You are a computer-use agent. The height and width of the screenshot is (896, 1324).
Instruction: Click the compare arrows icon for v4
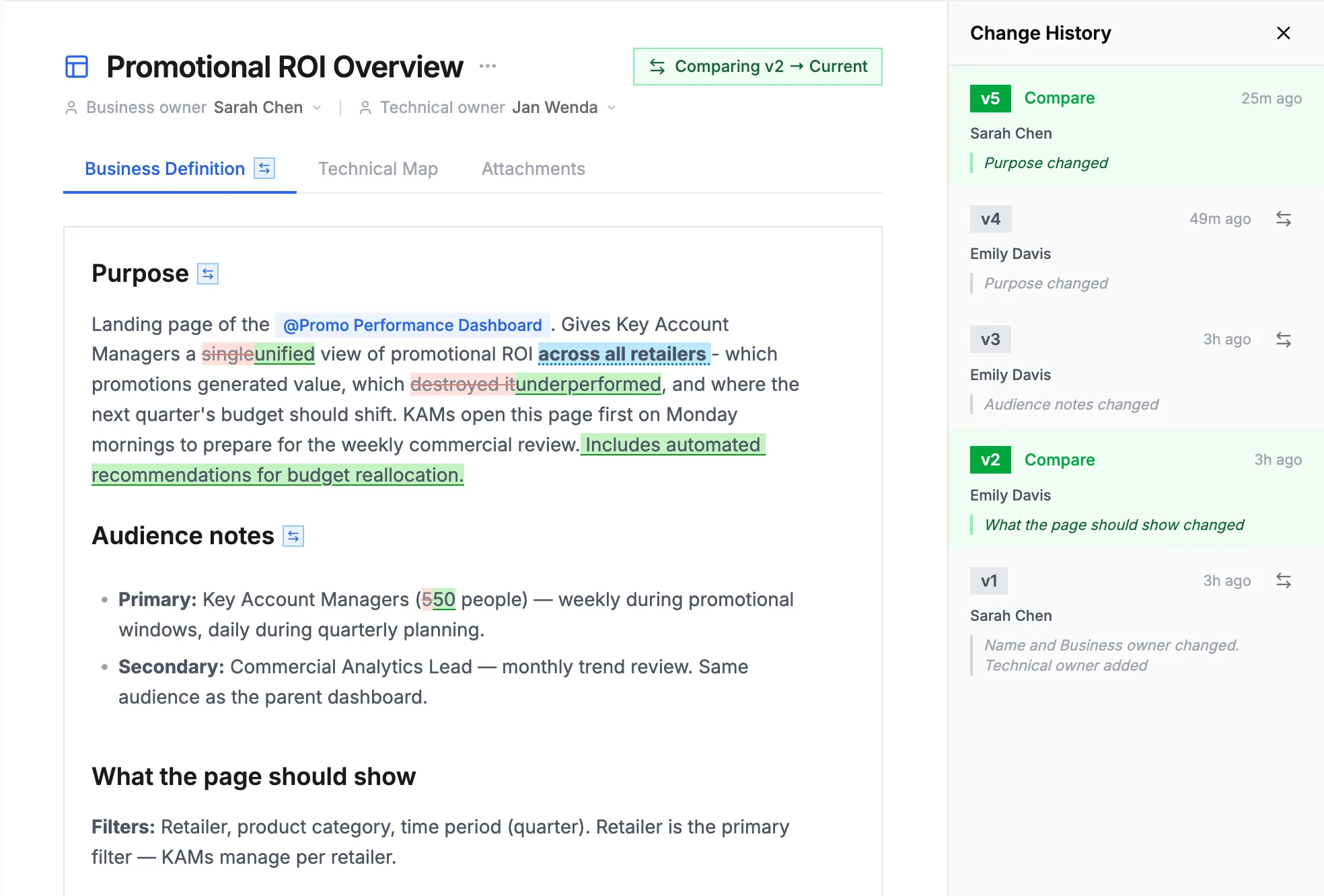click(x=1284, y=219)
